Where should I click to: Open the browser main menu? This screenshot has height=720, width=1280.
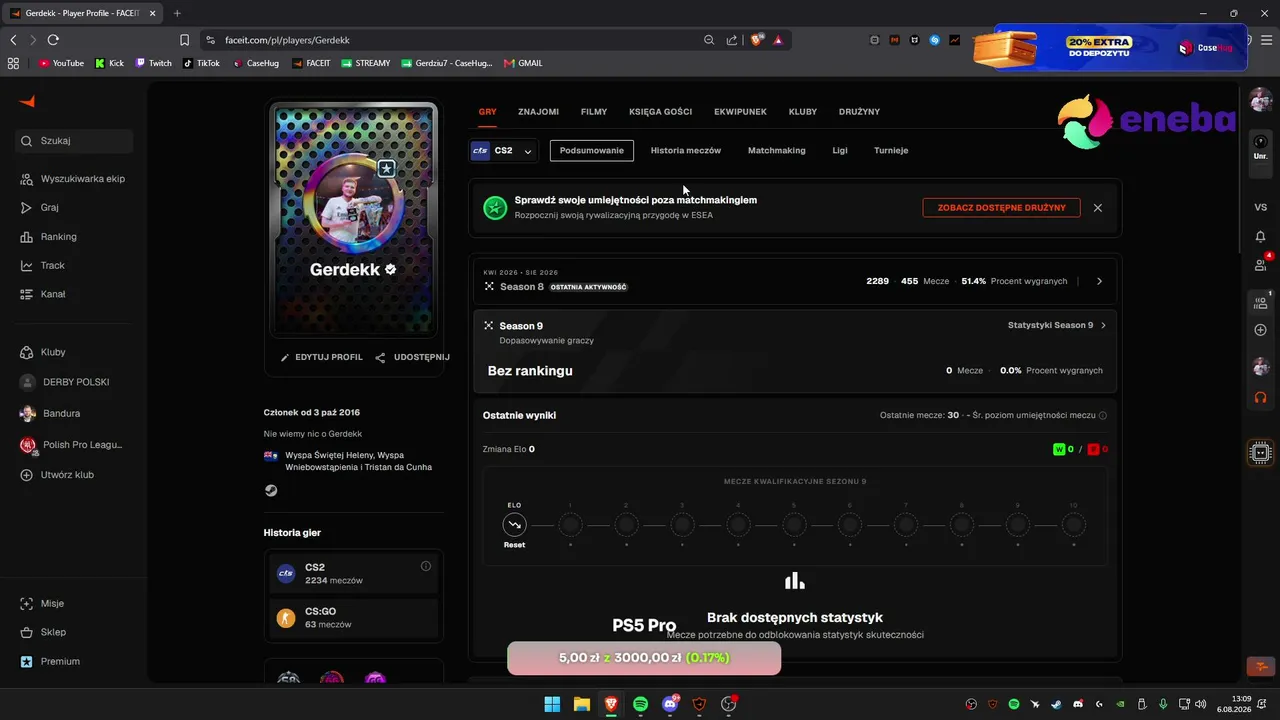tap(1264, 40)
